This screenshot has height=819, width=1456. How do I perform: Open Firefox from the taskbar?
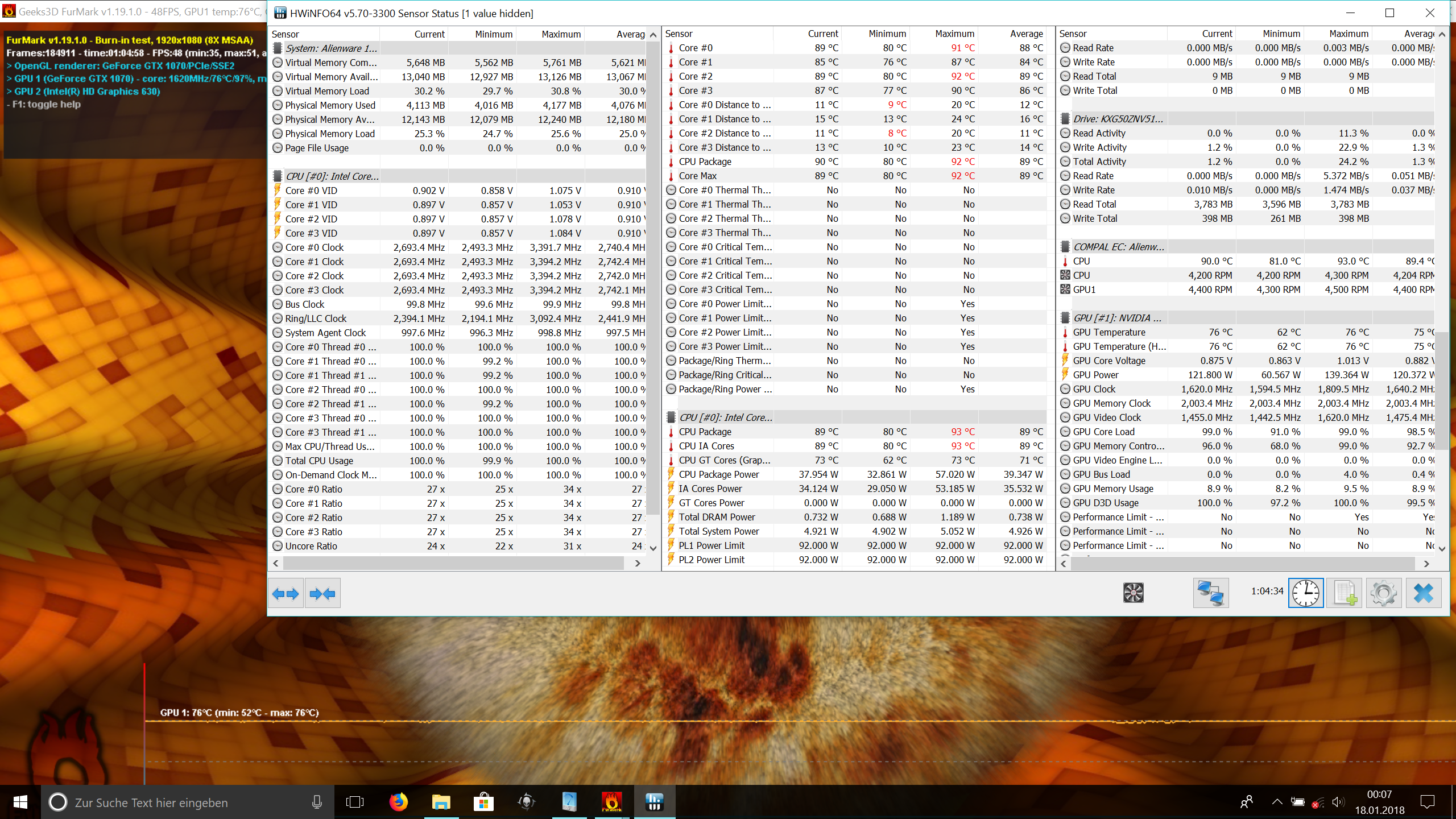[398, 802]
